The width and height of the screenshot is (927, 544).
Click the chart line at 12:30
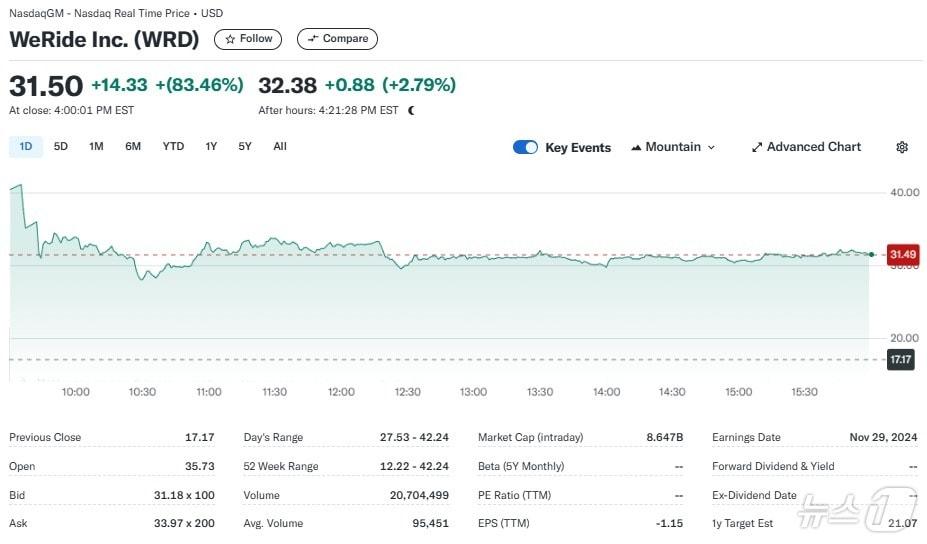point(408,262)
